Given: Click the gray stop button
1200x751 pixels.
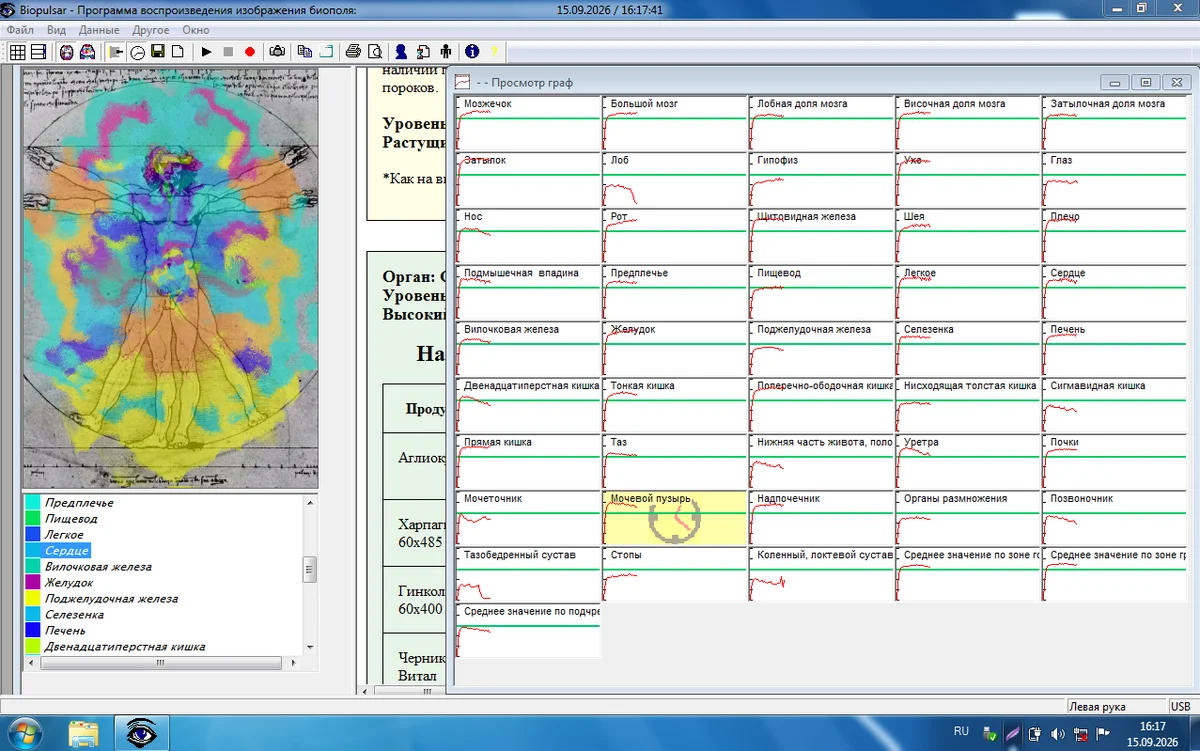Looking at the screenshot, I should tap(228, 51).
